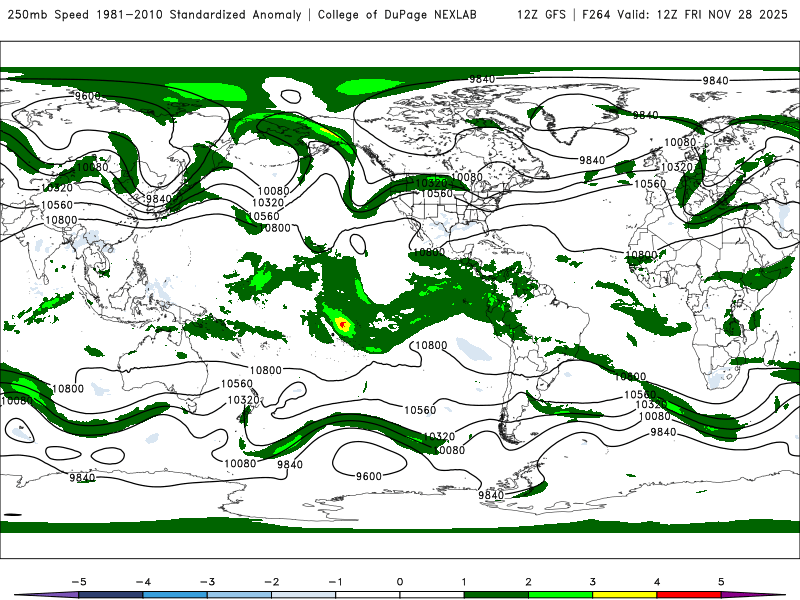This screenshot has height=600, width=800.
Task: Click the colorbar label '-1'
Action: 335,582
